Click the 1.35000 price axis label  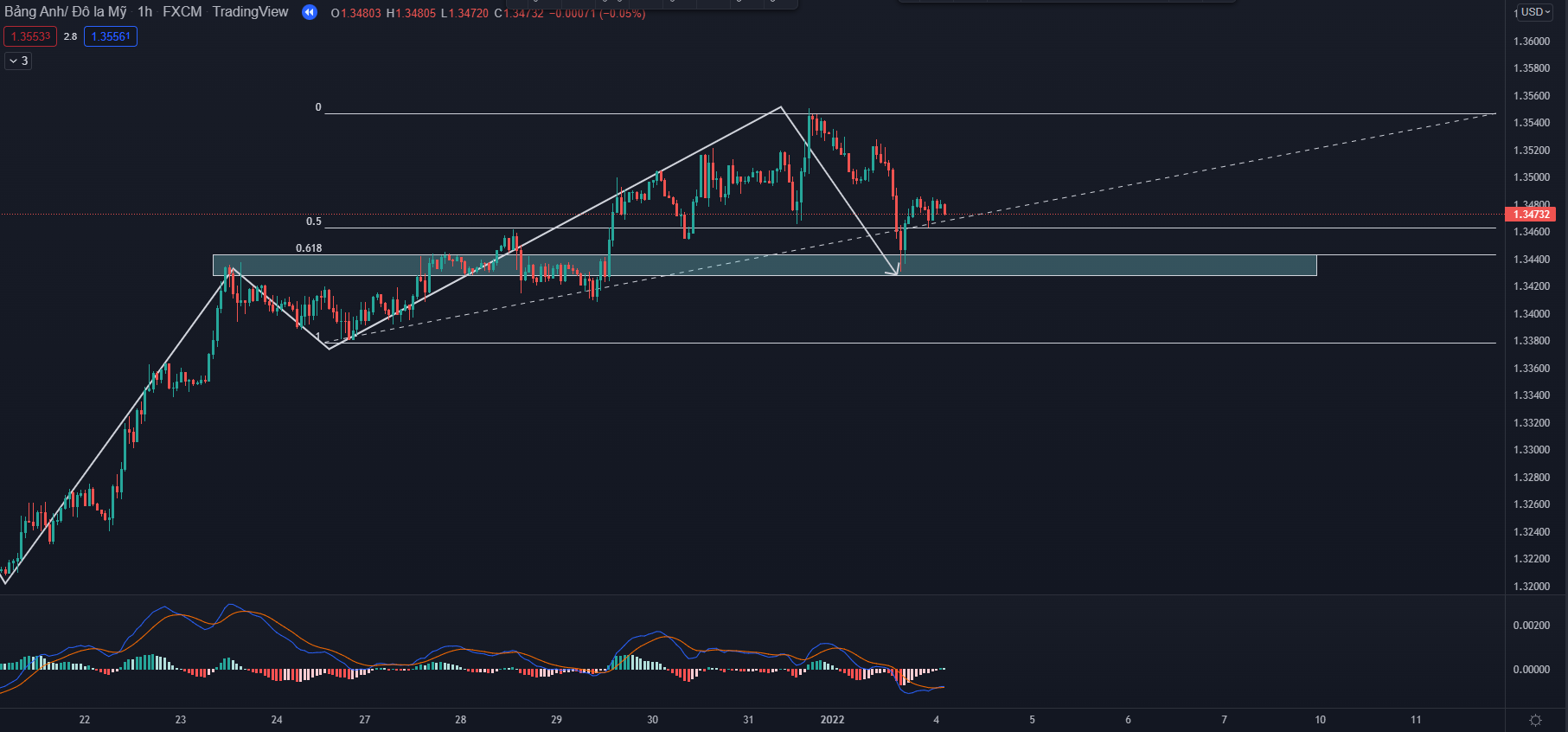click(1532, 177)
